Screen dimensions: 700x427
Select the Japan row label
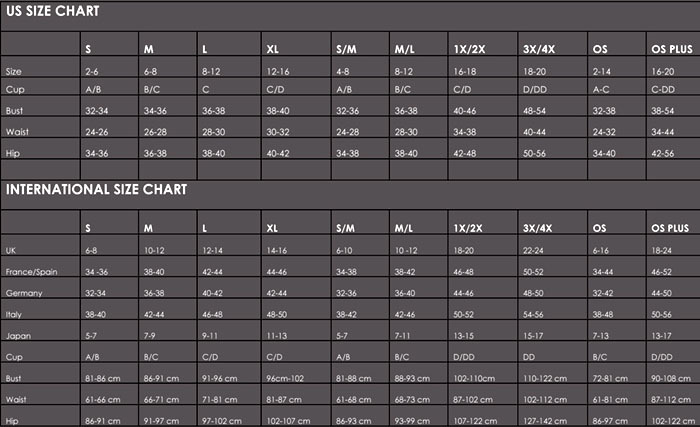coord(18,336)
